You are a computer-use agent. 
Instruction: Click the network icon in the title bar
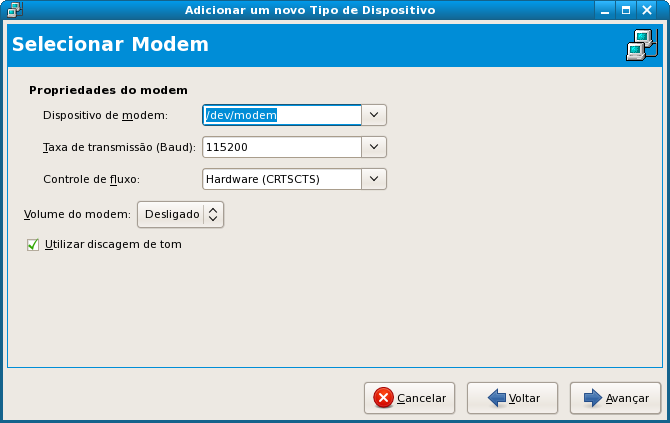point(15,10)
